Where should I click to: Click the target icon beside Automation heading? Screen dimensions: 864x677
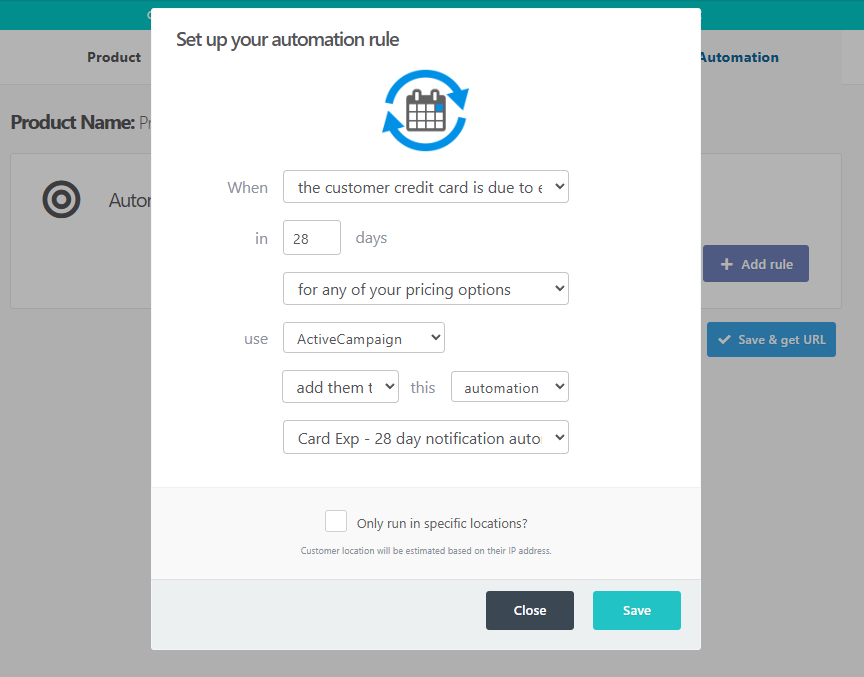(61, 199)
